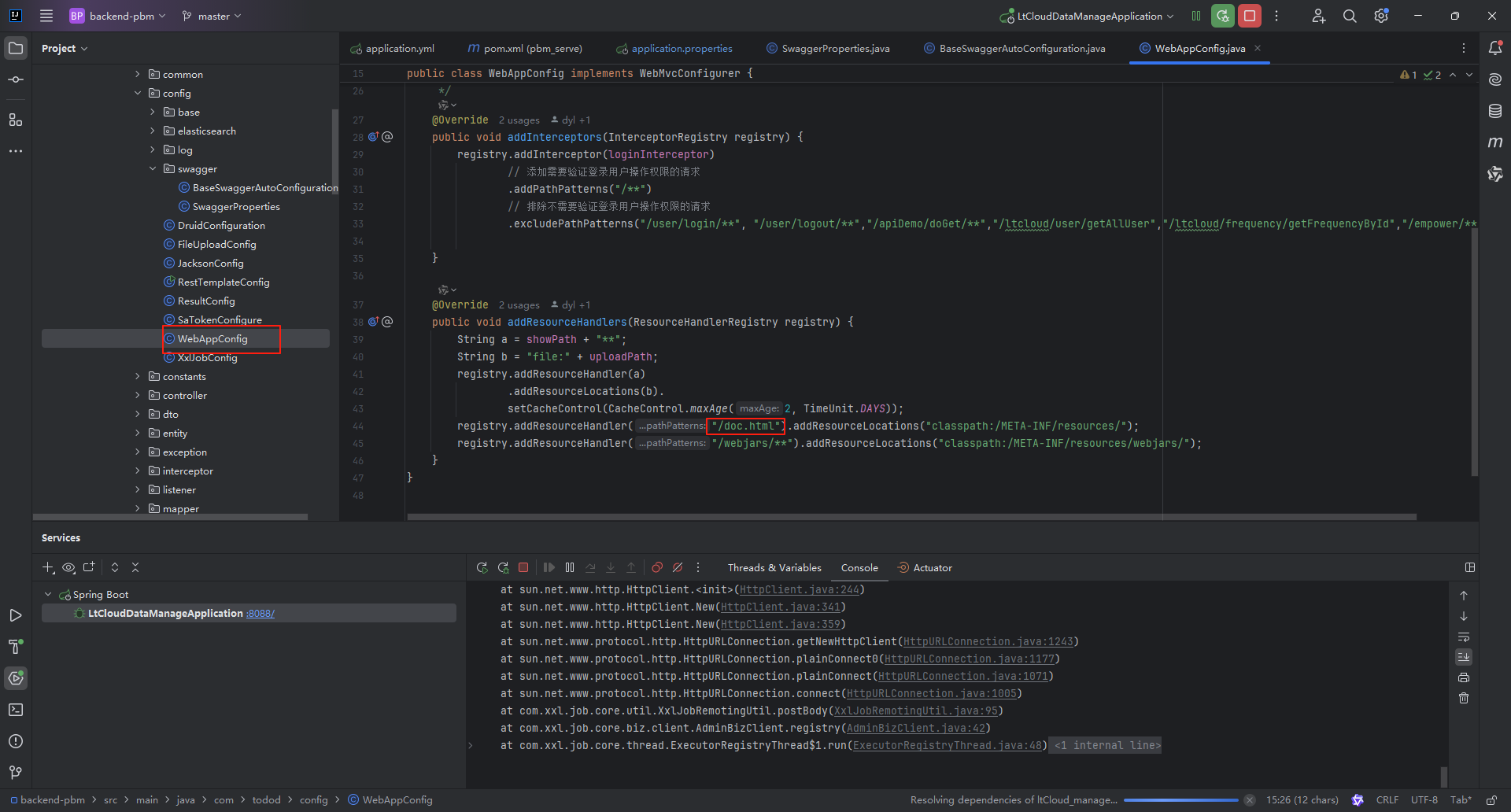This screenshot has width=1511, height=812.
Task: Open the Database tool window
Action: pyautogui.click(x=1495, y=111)
